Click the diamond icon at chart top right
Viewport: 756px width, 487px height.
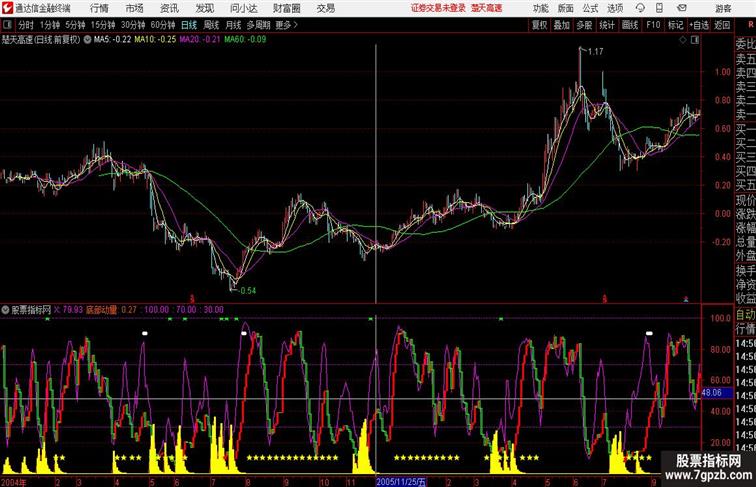click(683, 40)
